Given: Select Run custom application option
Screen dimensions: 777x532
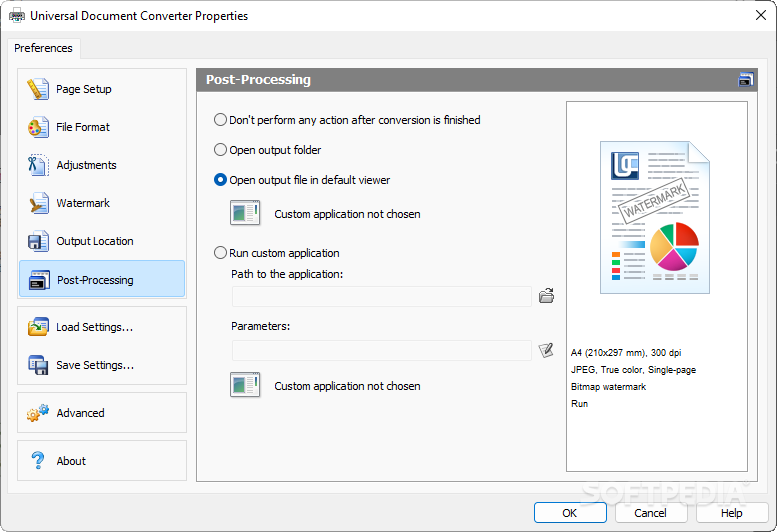Looking at the screenshot, I should tap(277, 253).
